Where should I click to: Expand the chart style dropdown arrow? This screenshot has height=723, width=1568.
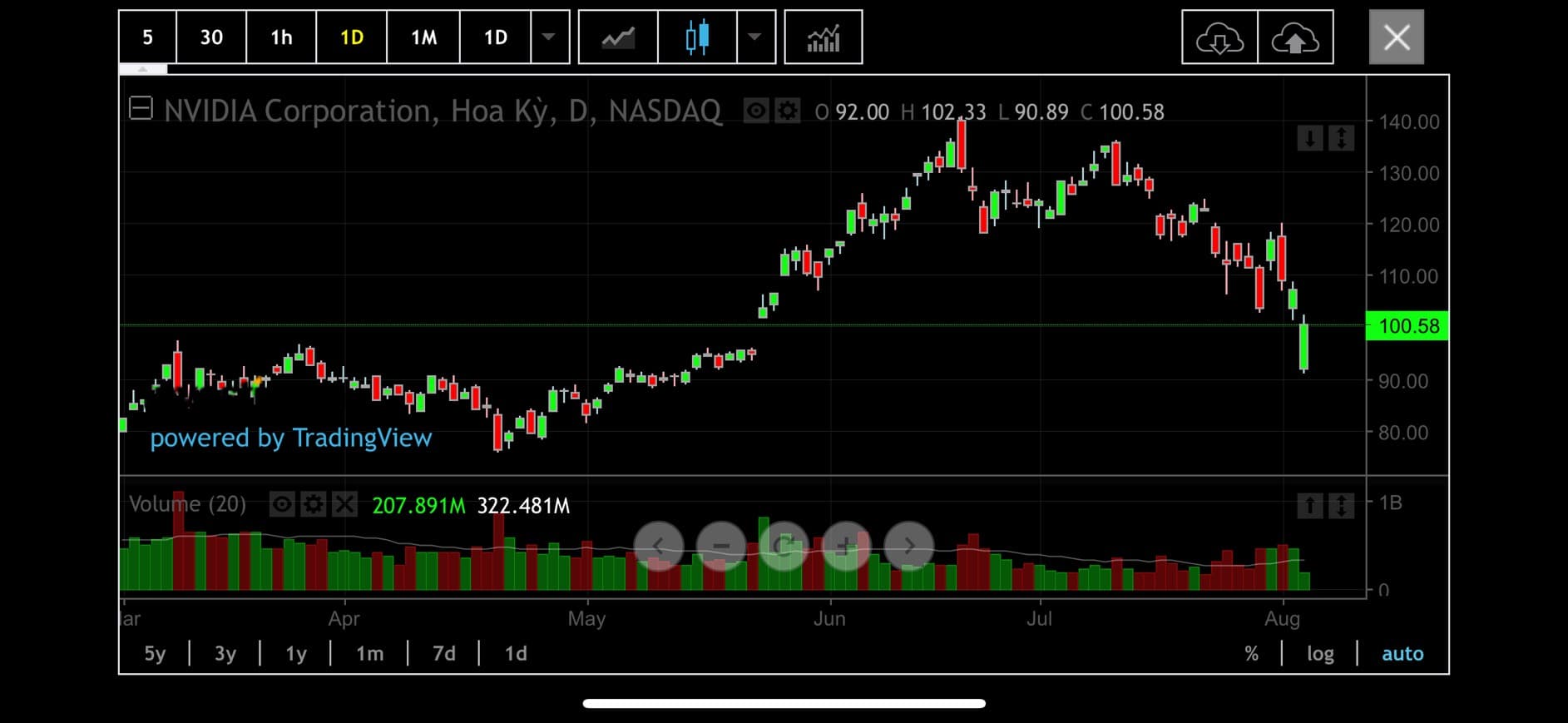click(x=755, y=37)
